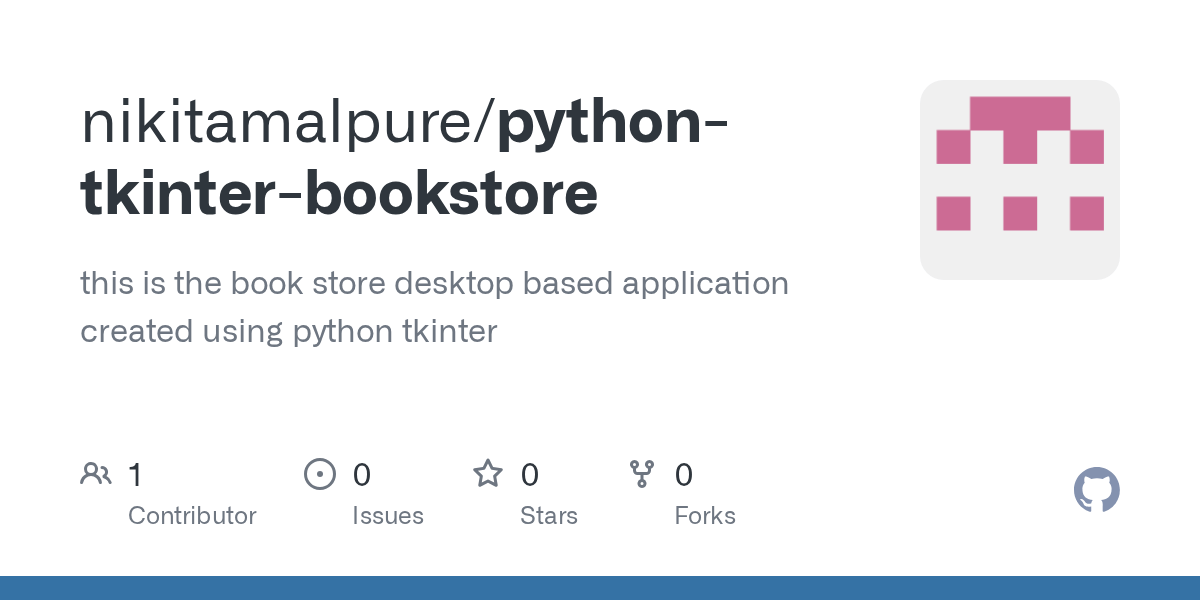Click the forks branch icon
This screenshot has width=1200, height=600.
pos(642,474)
